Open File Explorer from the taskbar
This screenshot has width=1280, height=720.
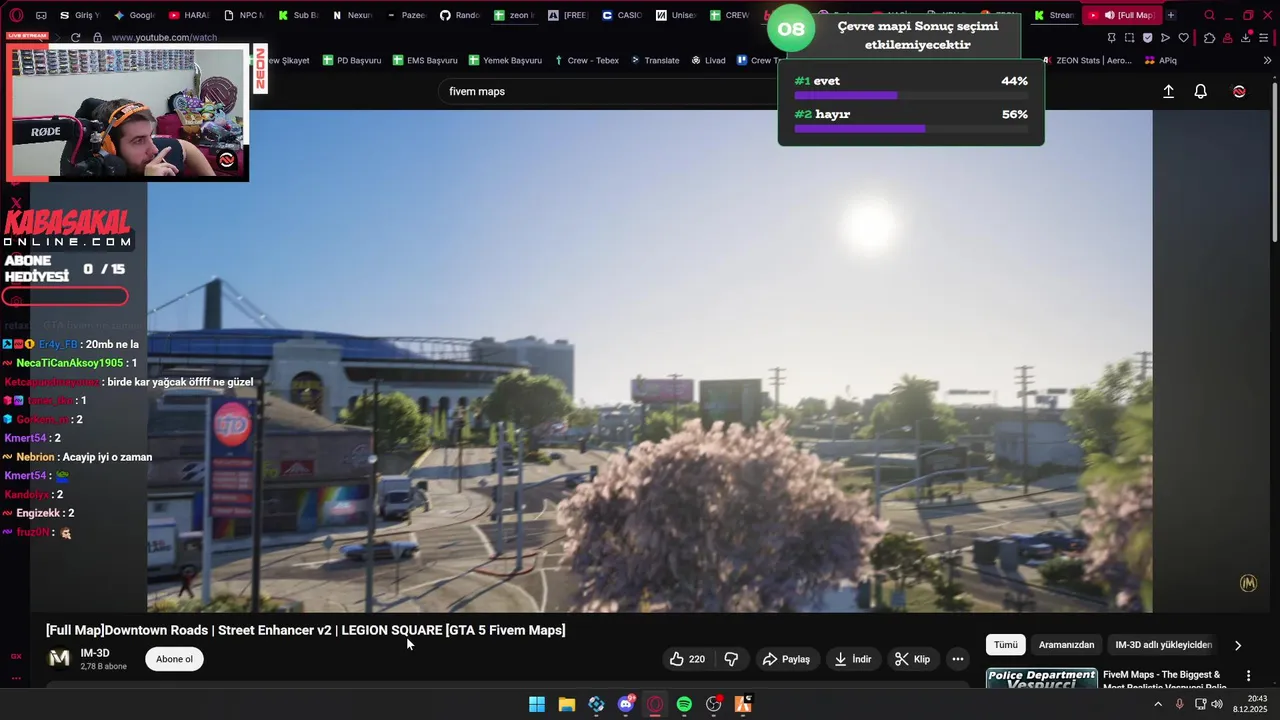566,704
